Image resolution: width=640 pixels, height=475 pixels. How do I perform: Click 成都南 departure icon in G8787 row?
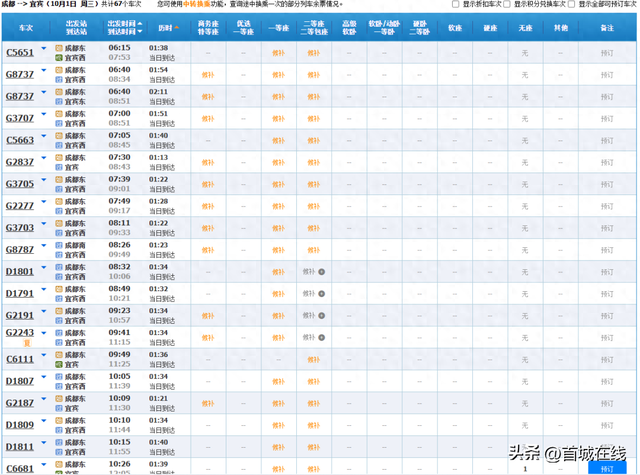(59, 245)
